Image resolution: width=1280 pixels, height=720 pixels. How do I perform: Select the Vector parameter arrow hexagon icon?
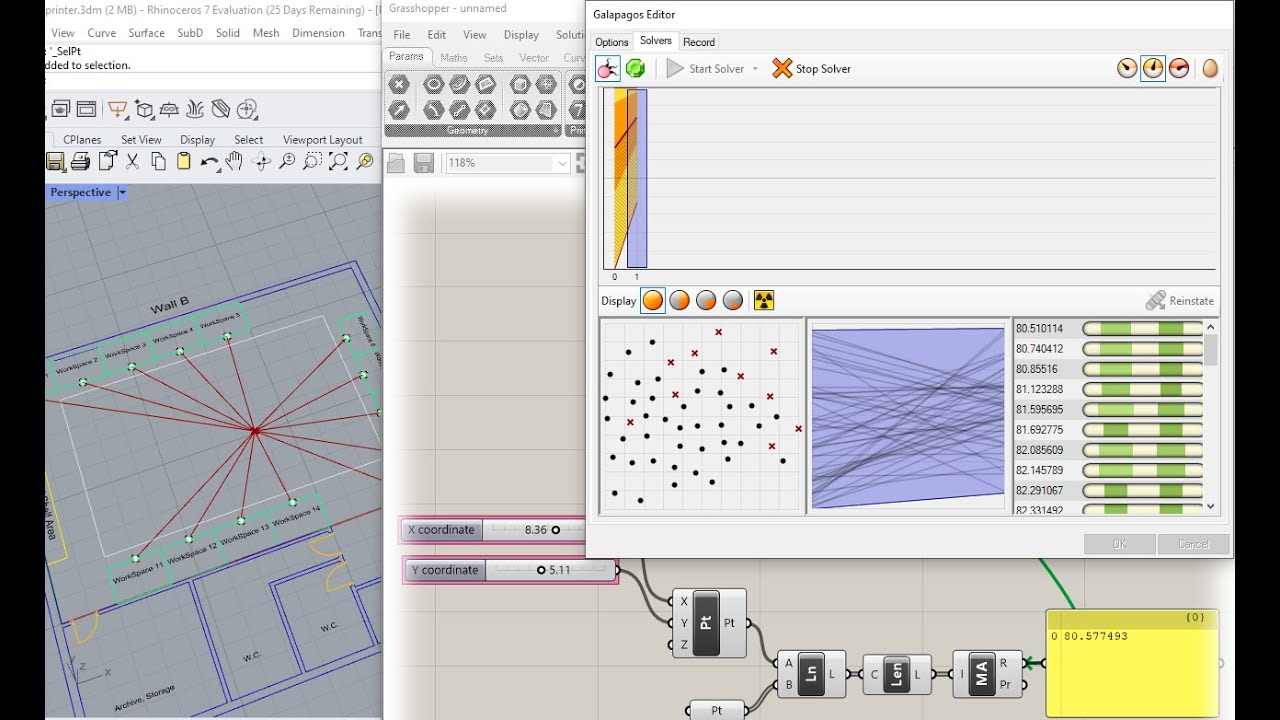tap(398, 109)
